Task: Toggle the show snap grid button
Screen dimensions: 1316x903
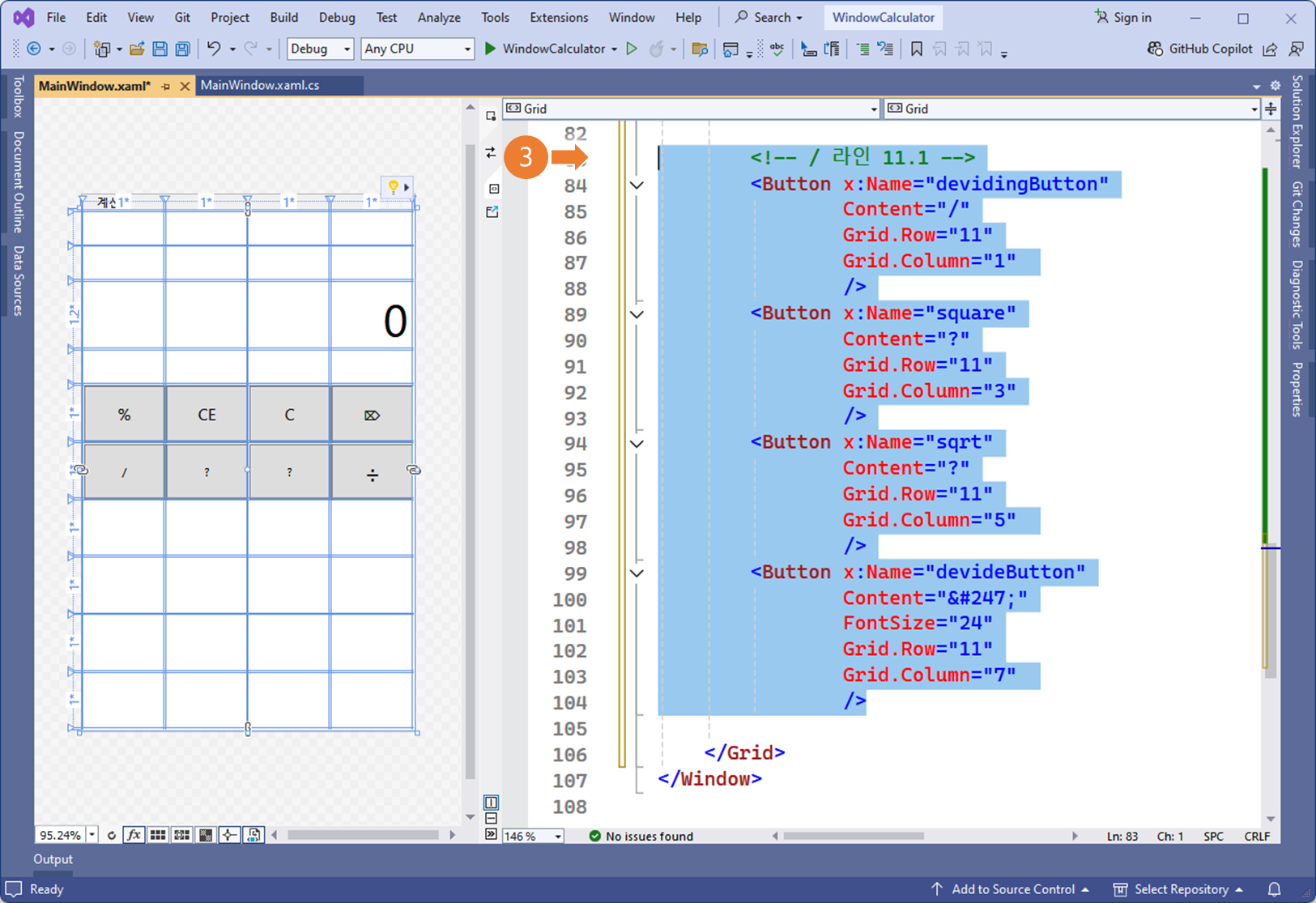Action: click(x=158, y=835)
